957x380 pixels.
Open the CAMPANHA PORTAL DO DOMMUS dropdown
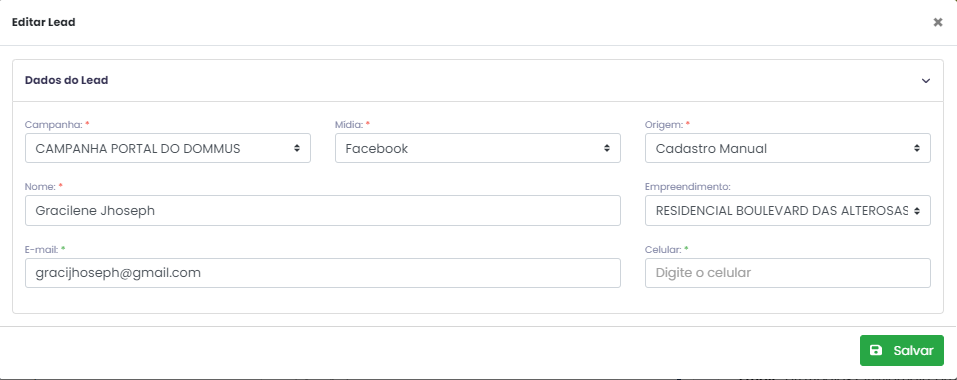pos(168,148)
